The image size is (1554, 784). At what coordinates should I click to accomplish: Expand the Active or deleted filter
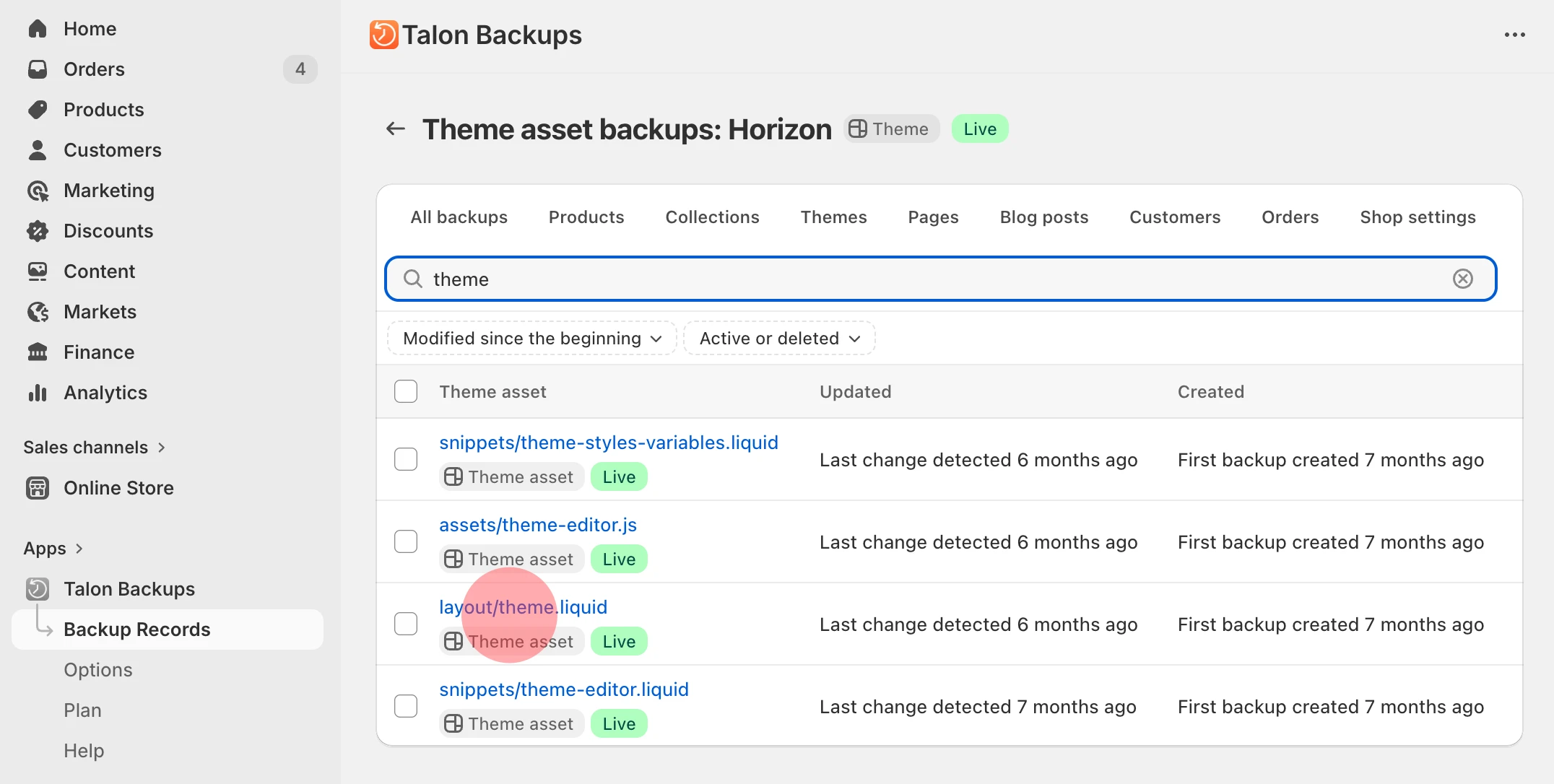click(778, 338)
